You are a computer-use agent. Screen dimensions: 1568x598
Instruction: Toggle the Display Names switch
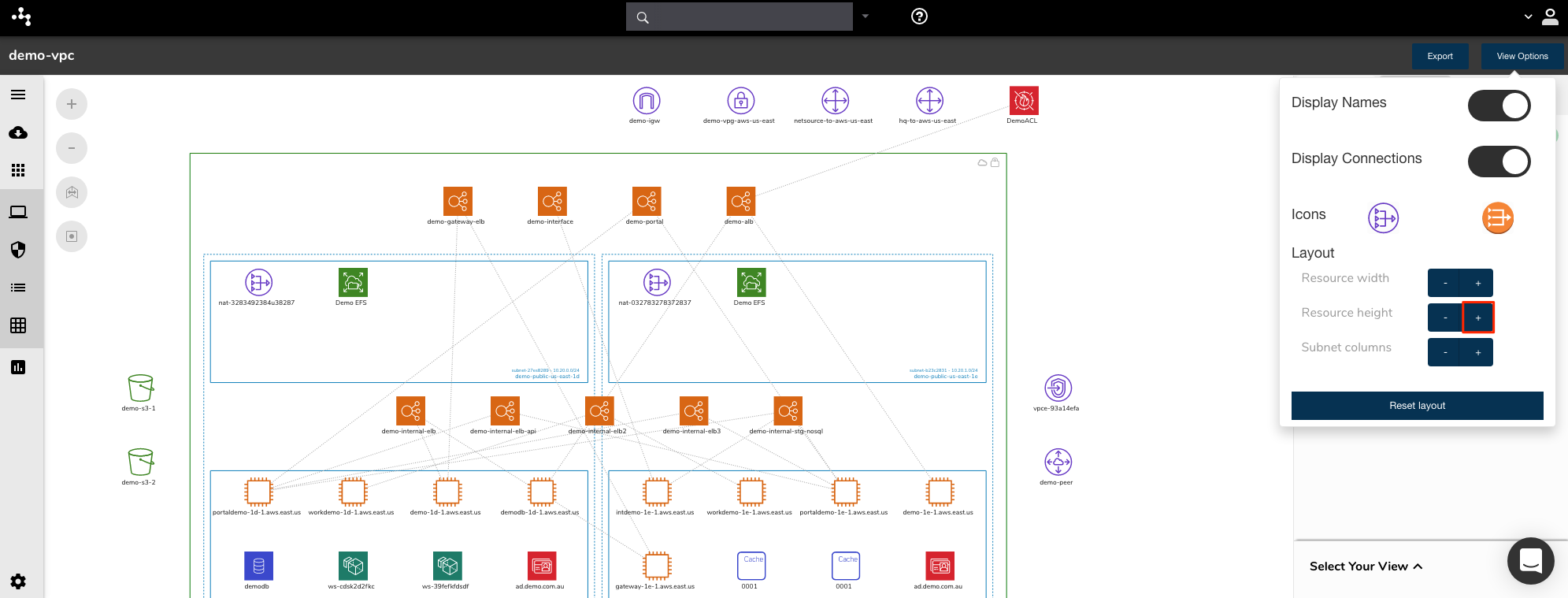pyautogui.click(x=1499, y=106)
